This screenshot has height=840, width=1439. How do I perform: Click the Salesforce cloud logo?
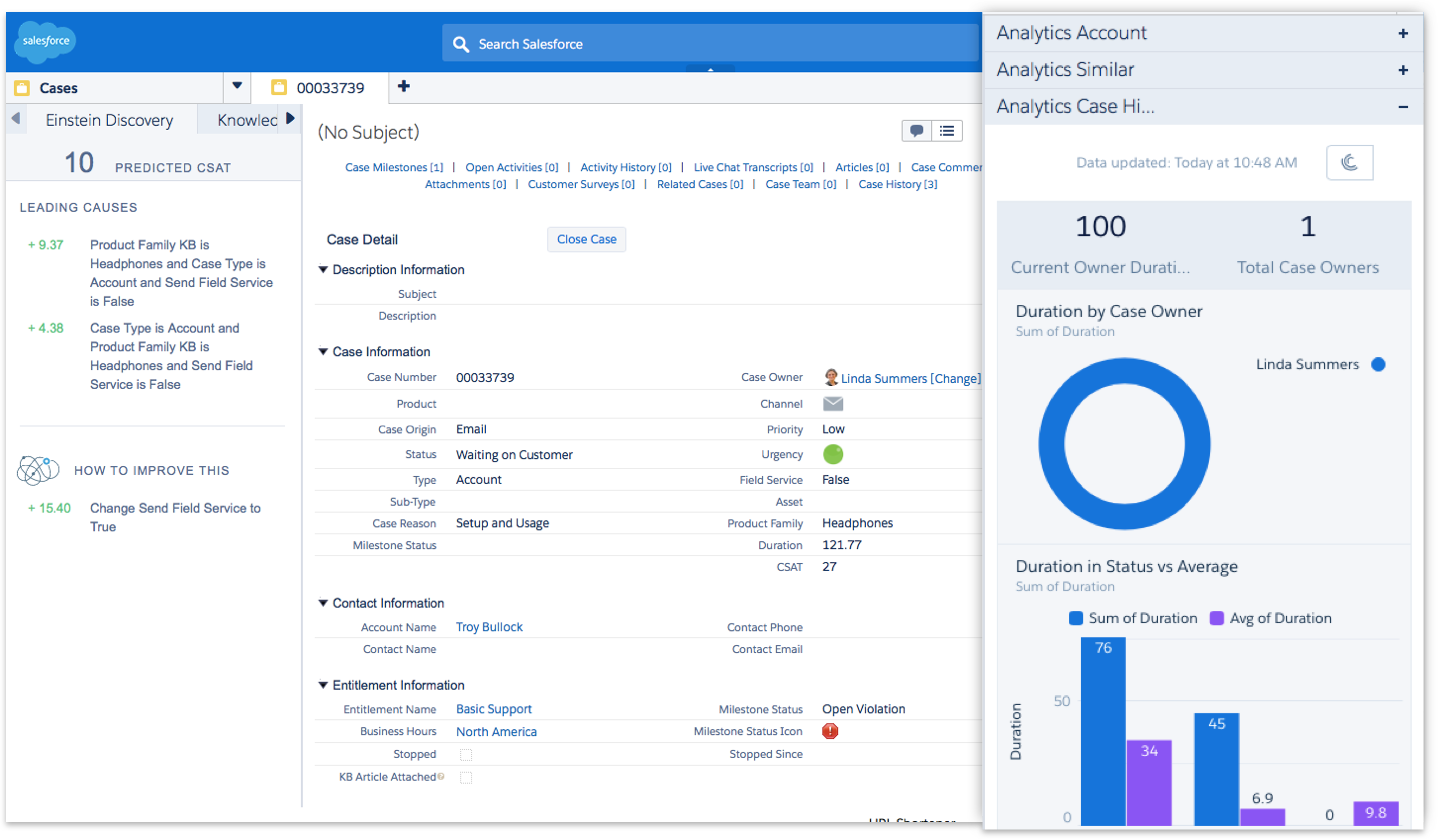point(45,42)
